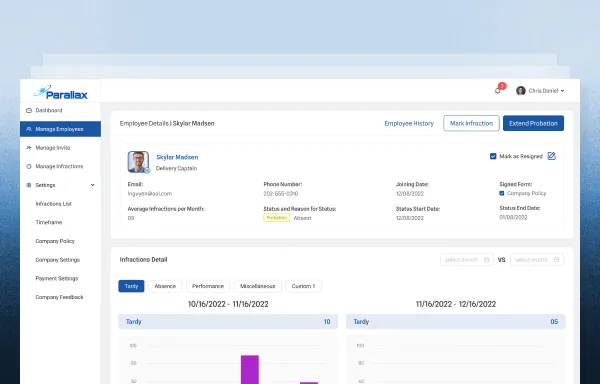The width and height of the screenshot is (600, 384).
Task: Open Timeframe settings
Action: 49,223
